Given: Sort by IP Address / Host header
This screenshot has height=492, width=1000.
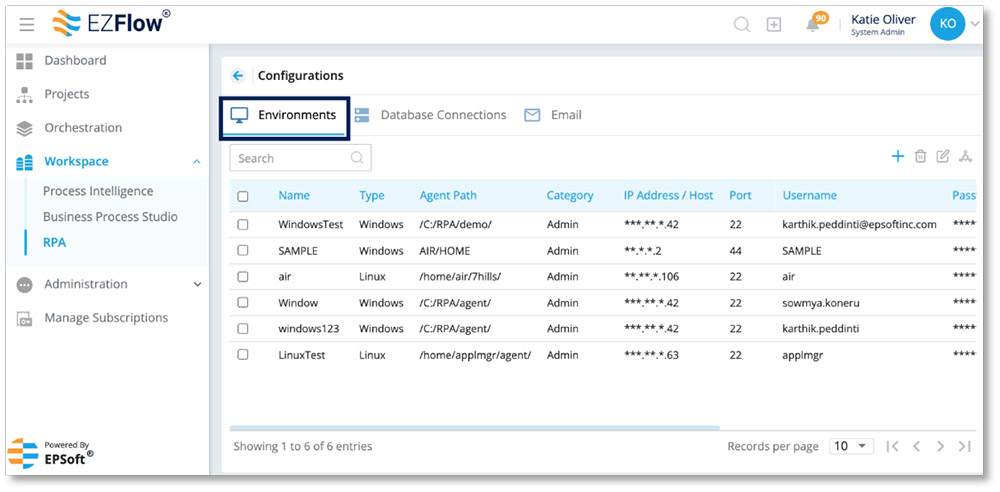Looking at the screenshot, I should pos(668,196).
